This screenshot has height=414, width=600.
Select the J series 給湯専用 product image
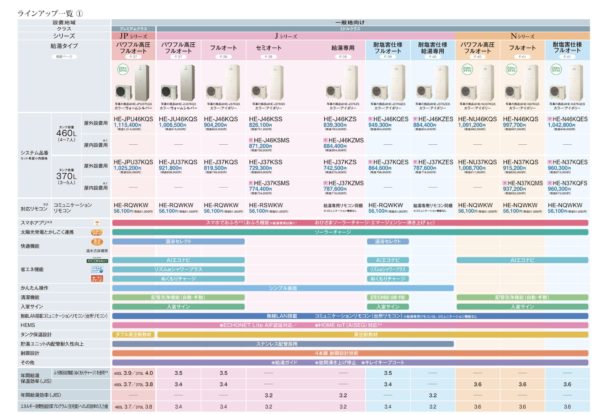[x=342, y=83]
